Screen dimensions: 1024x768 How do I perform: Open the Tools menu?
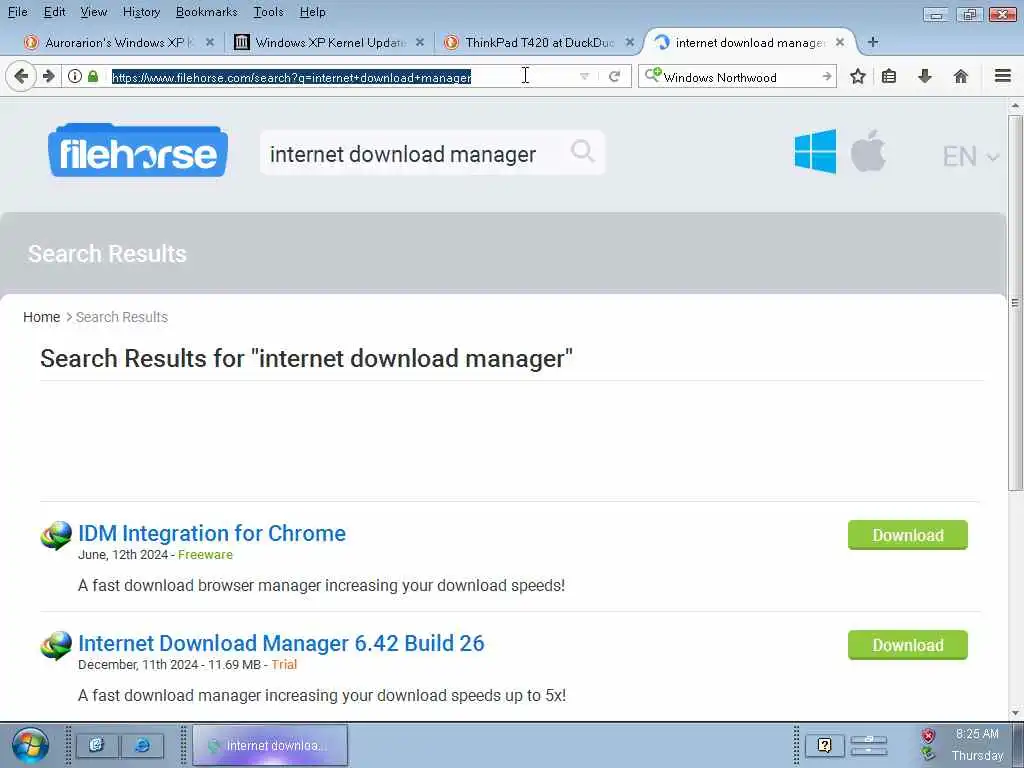tap(268, 12)
